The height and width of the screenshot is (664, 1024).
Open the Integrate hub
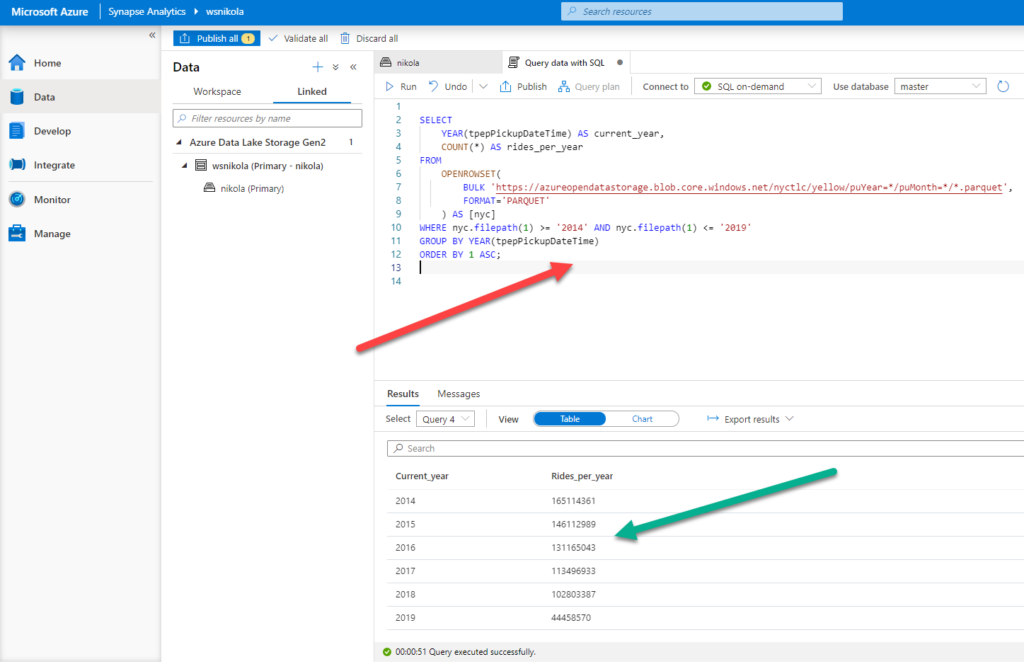[54, 165]
